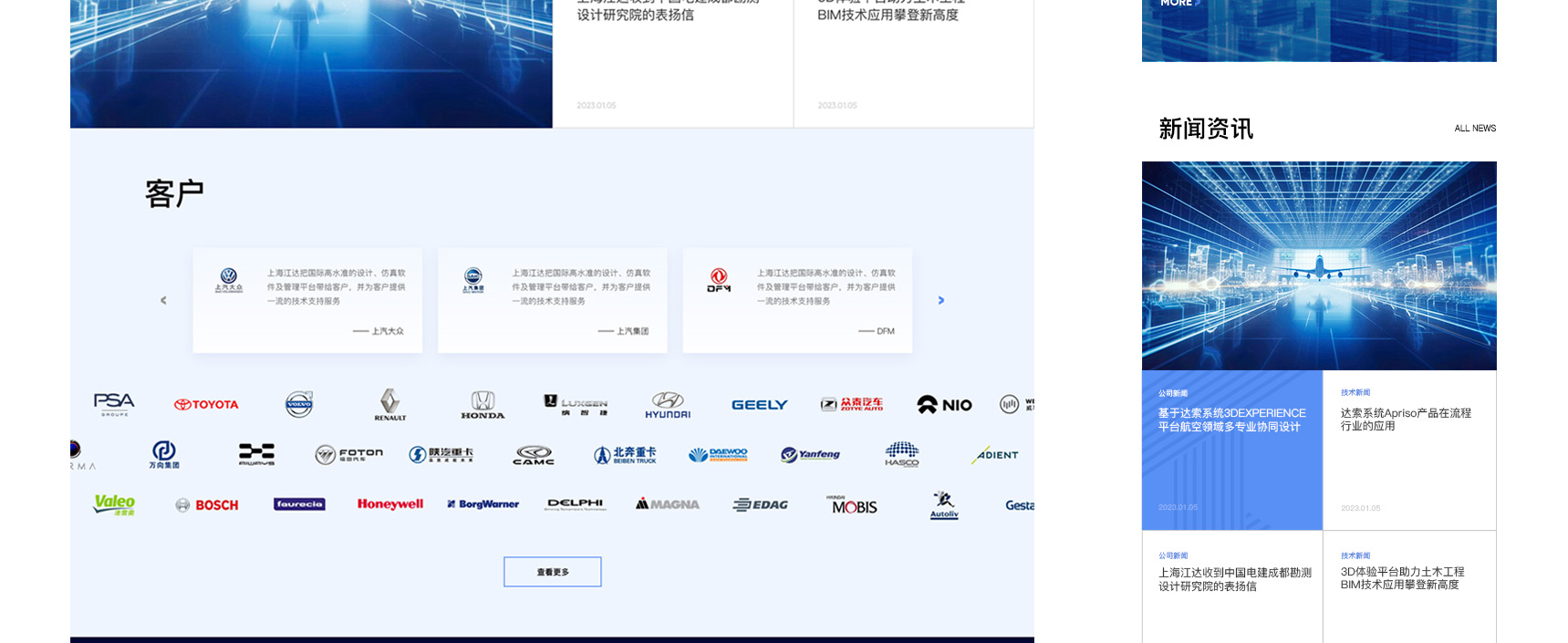1568x643 pixels.
Task: Click the Hyundai Mobis logo
Action: click(x=852, y=504)
